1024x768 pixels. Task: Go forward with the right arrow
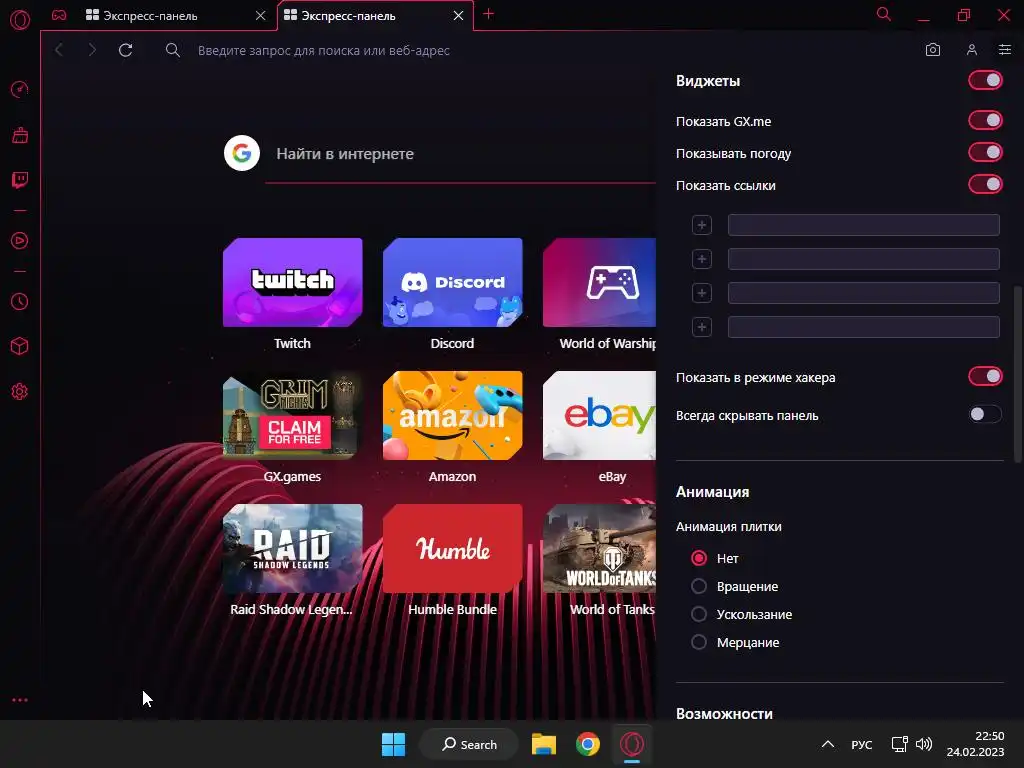coord(92,50)
